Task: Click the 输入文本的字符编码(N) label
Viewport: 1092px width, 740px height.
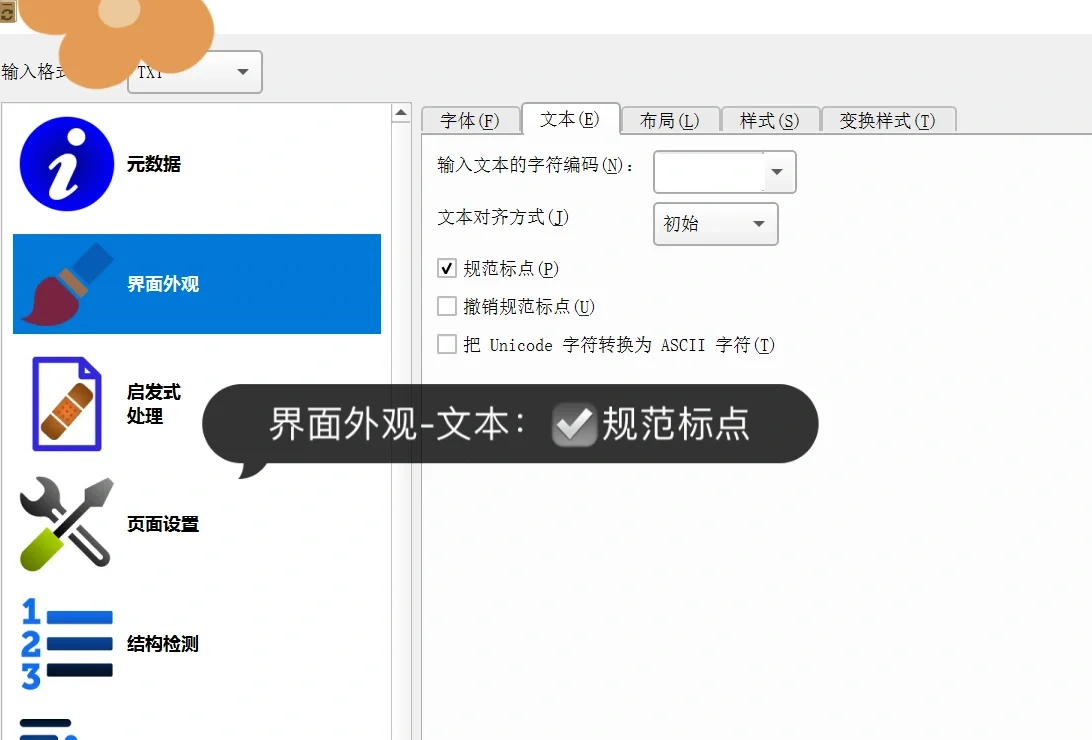Action: (536, 165)
